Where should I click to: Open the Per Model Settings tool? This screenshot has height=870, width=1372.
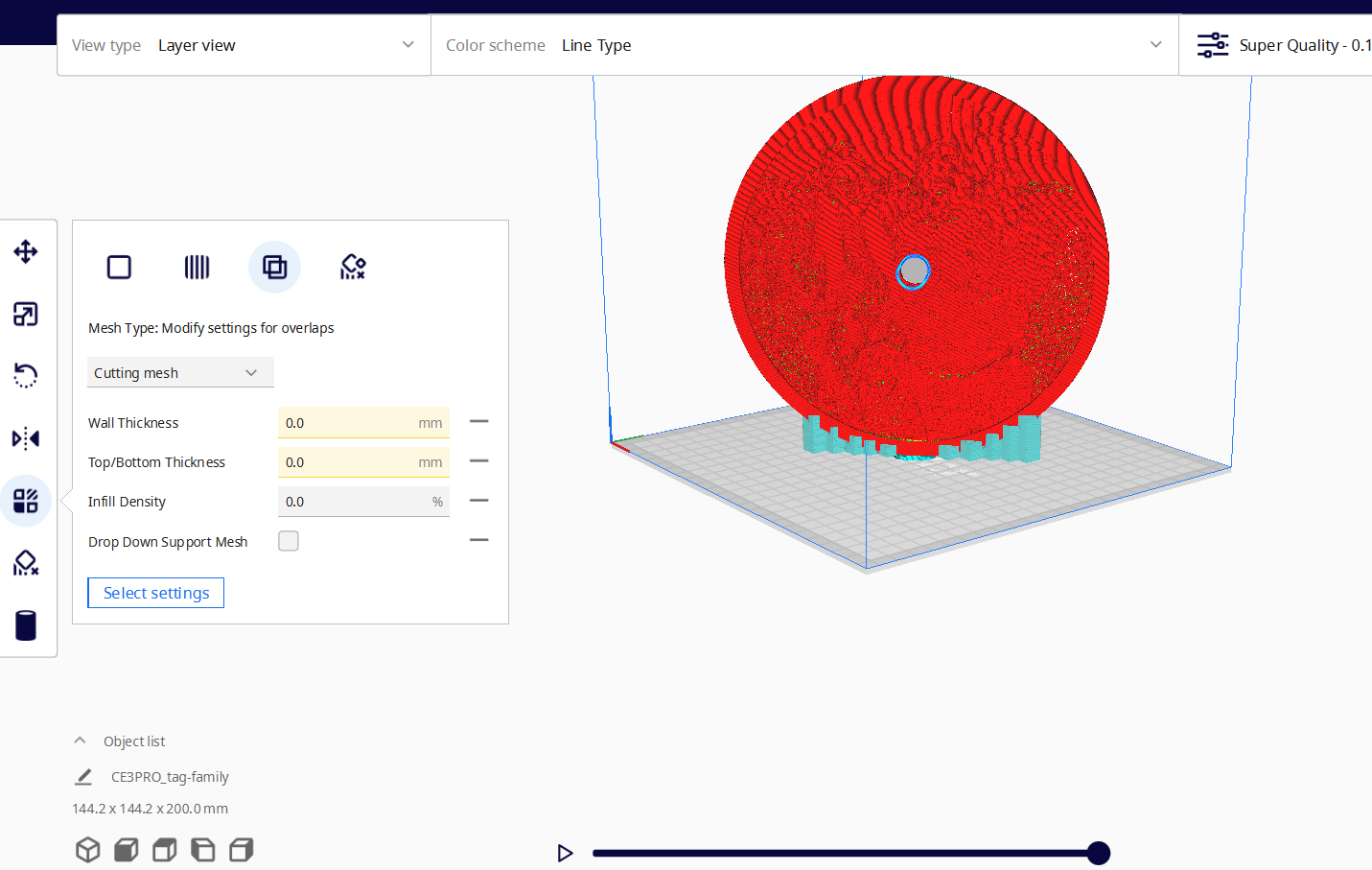[26, 501]
